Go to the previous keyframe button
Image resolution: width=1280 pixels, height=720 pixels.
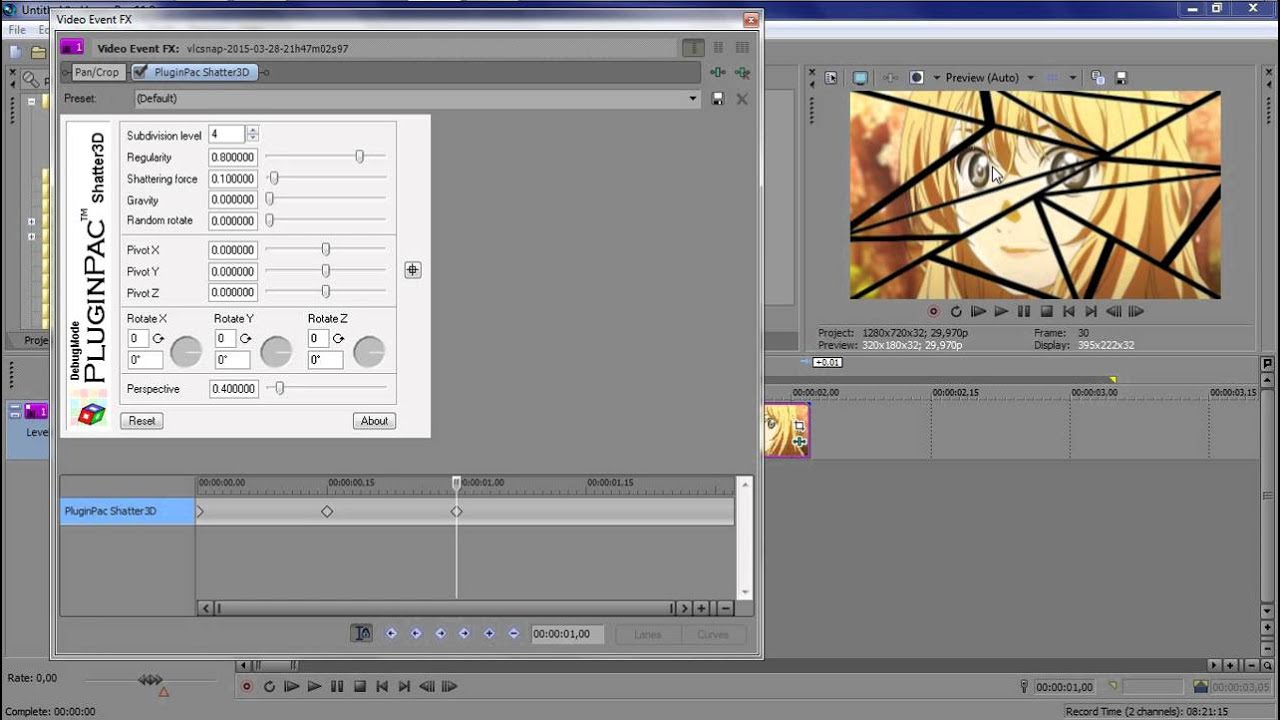click(x=416, y=633)
